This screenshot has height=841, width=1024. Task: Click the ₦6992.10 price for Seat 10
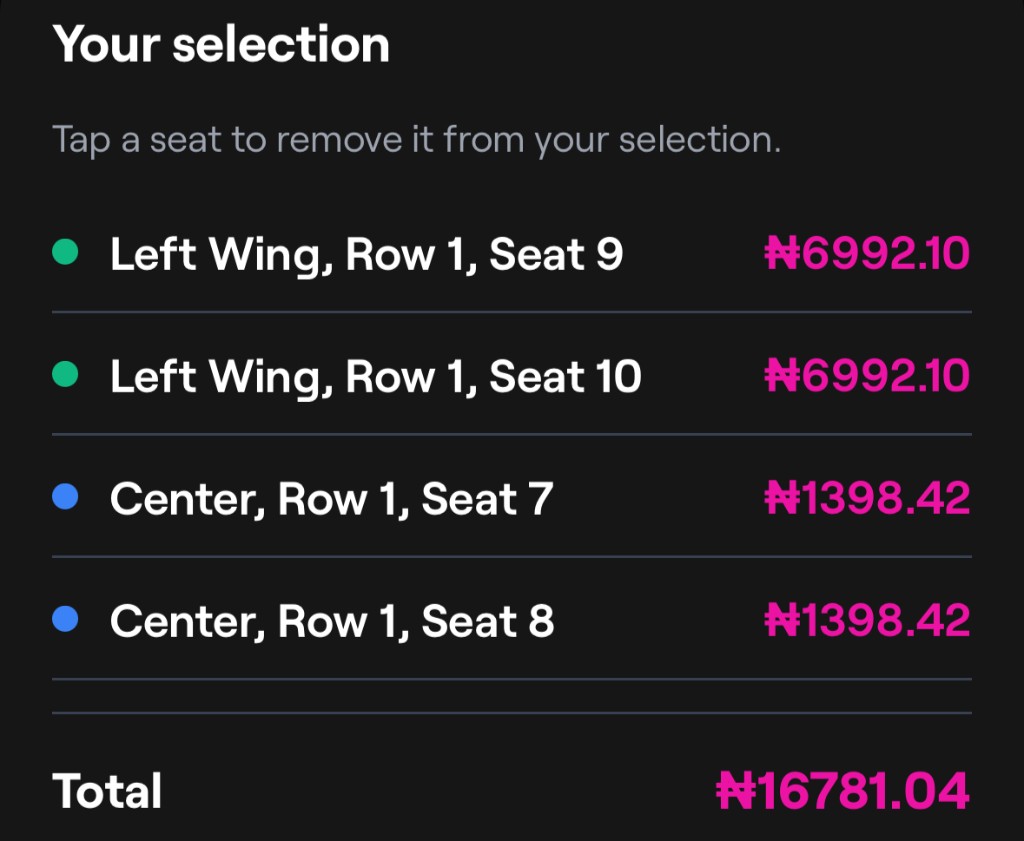(x=867, y=376)
